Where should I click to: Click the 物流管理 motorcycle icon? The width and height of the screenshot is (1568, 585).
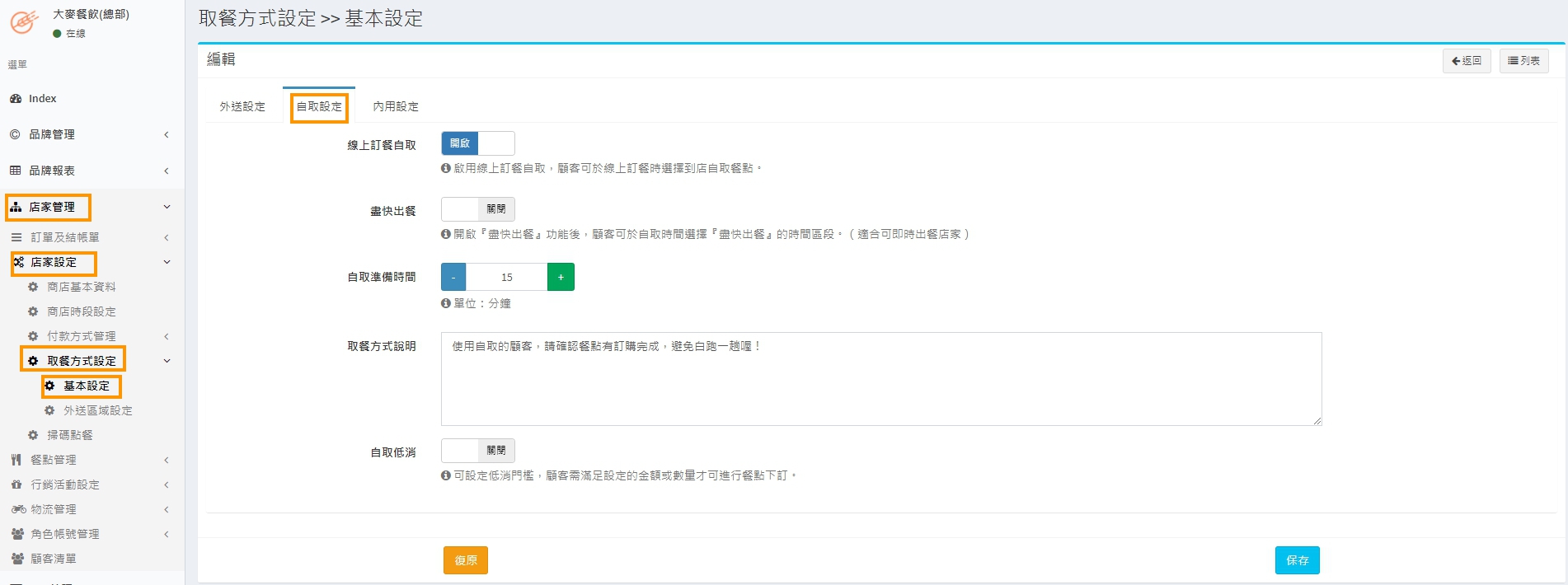[18, 509]
